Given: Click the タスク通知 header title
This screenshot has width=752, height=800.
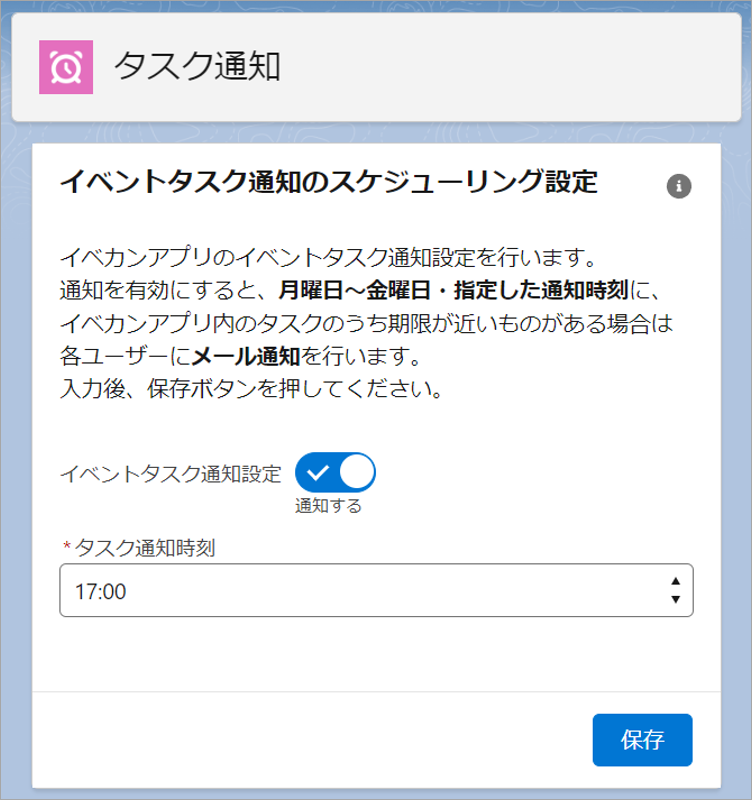Looking at the screenshot, I should pos(197,66).
